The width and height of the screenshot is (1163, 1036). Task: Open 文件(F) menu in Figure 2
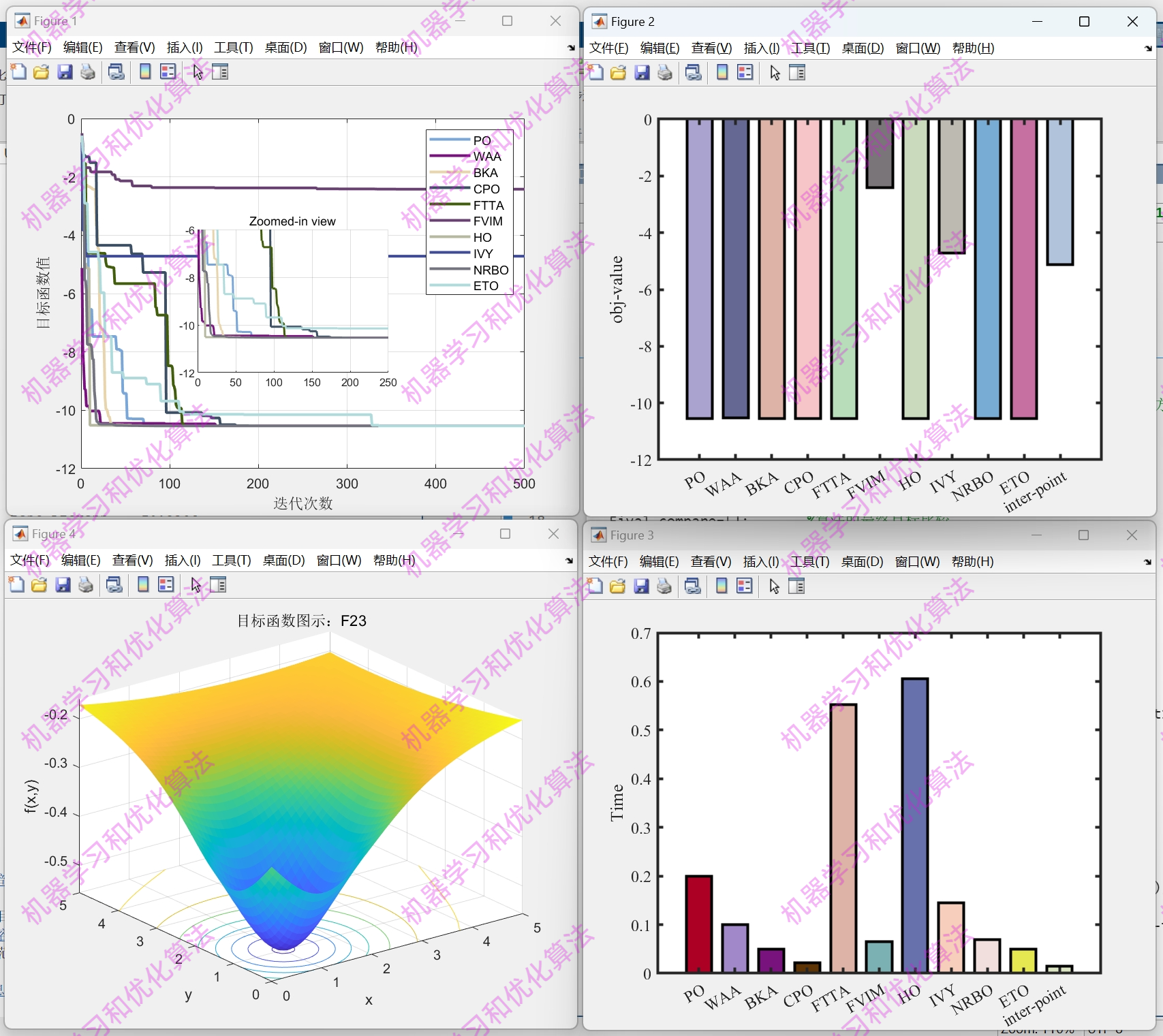[609, 48]
